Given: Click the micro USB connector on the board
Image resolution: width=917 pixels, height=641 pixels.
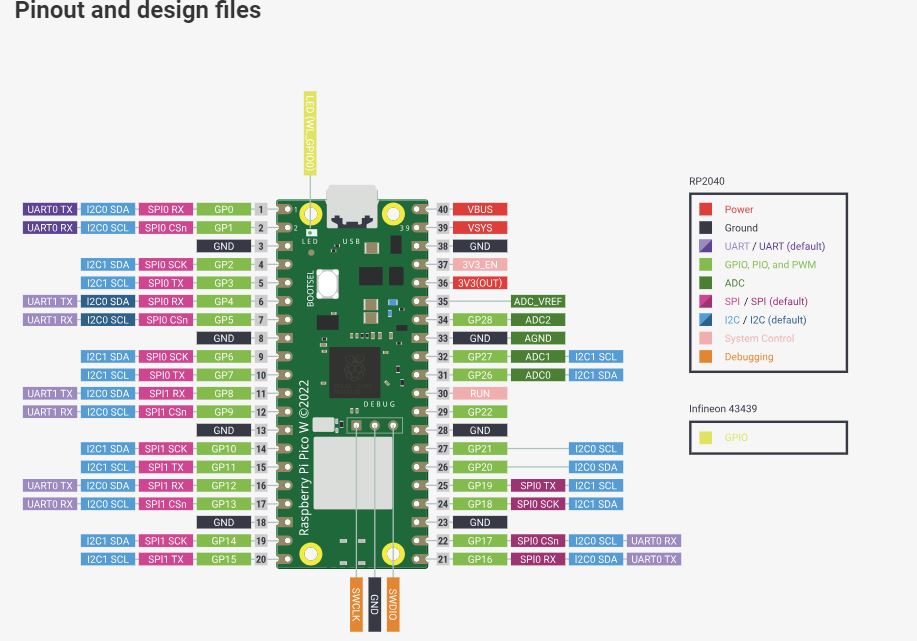Looking at the screenshot, I should tap(351, 206).
